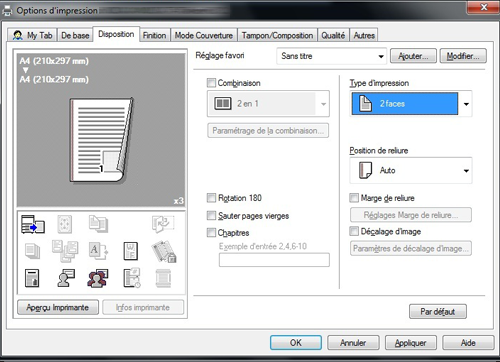The image size is (500, 362).
Task: Open help with the Aide button
Action: click(x=468, y=342)
